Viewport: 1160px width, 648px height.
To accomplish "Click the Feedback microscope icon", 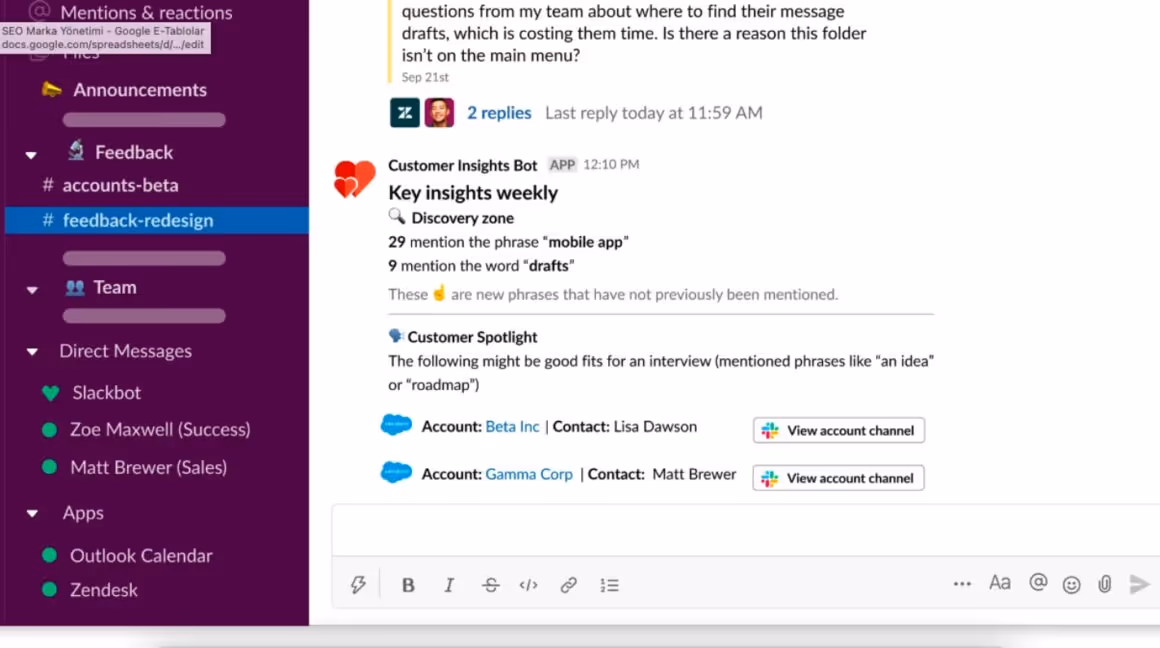I will 75,151.
